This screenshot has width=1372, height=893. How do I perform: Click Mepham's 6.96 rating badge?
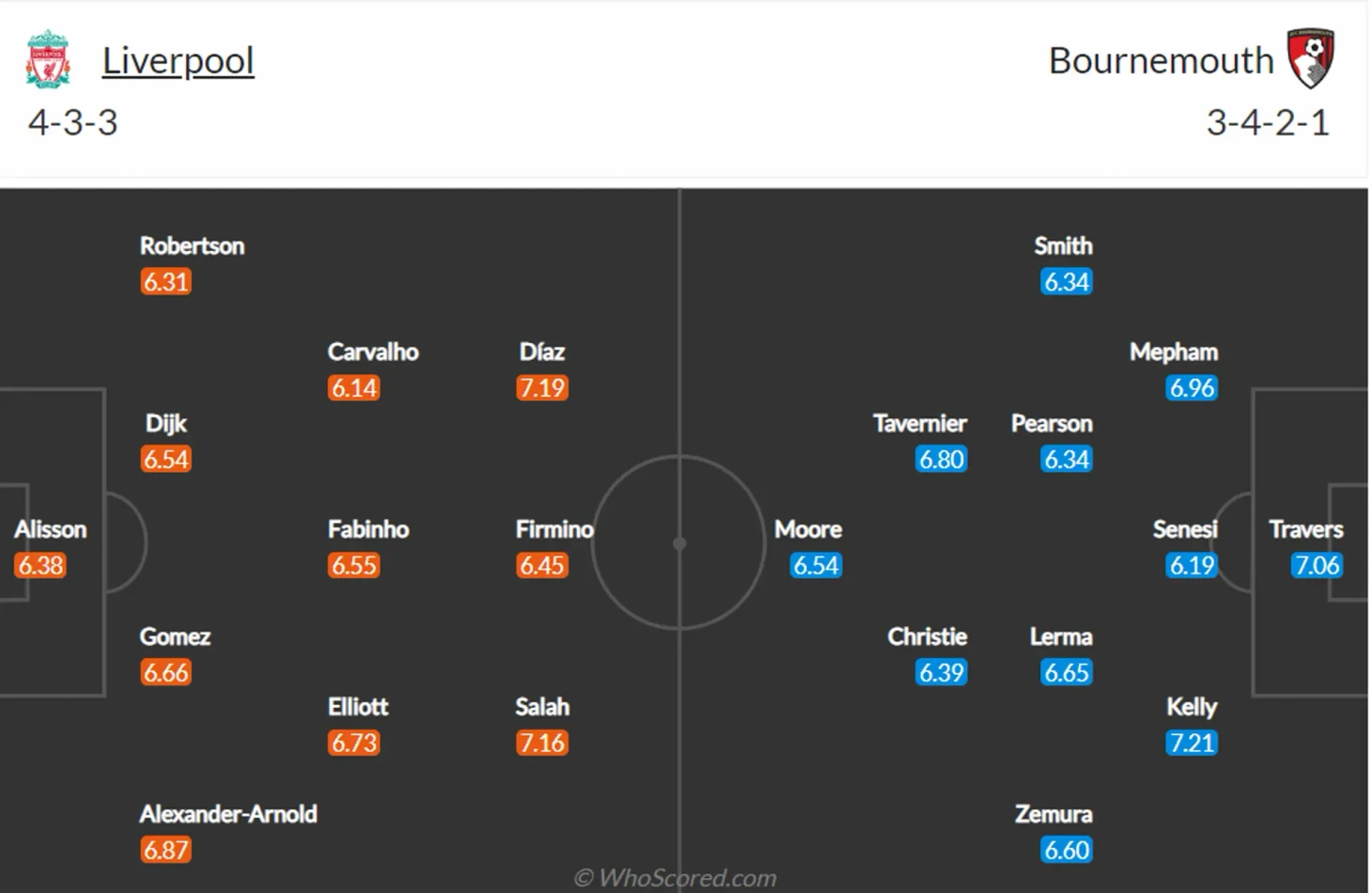[1192, 387]
